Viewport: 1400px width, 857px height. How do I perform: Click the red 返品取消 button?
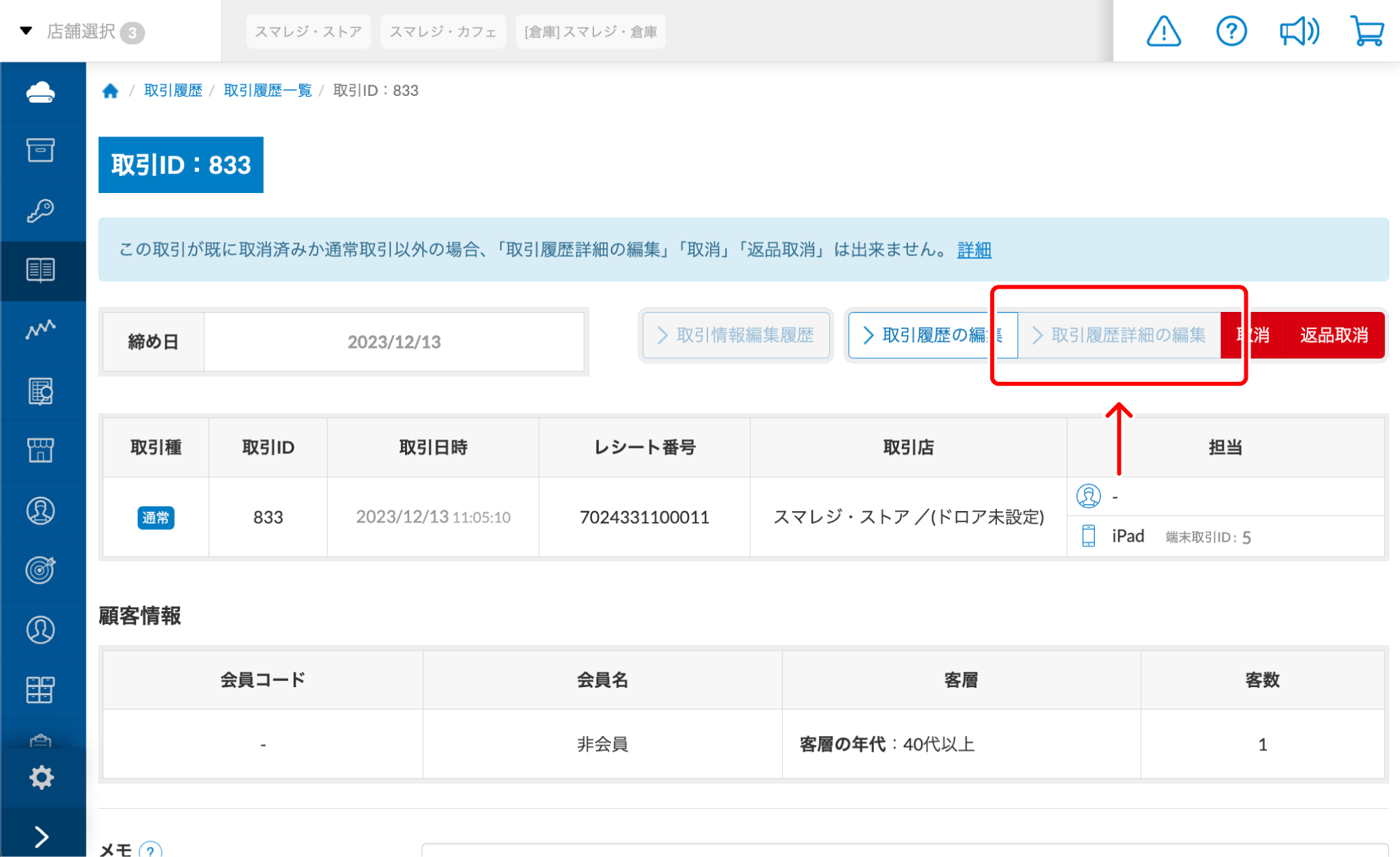click(1333, 335)
